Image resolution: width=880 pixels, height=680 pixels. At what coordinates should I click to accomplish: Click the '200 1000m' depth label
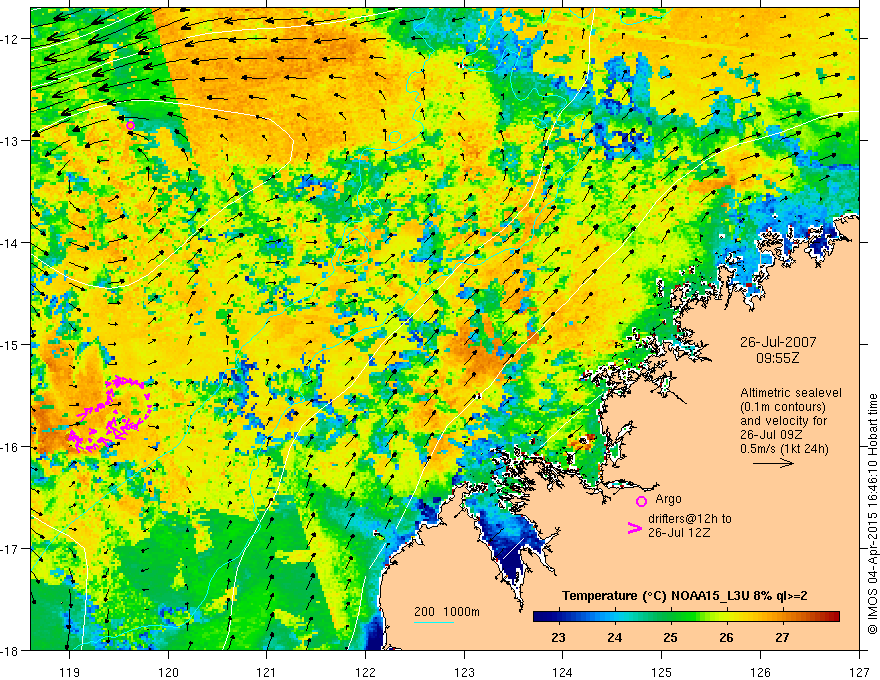tap(447, 612)
